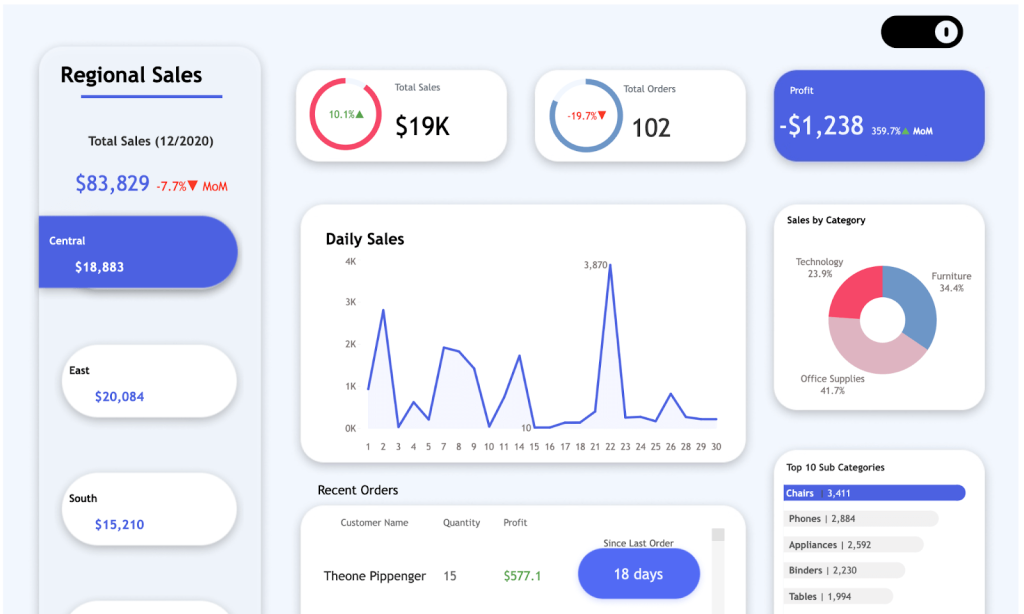Click the Recent Orders table scrollbar

tap(718, 570)
